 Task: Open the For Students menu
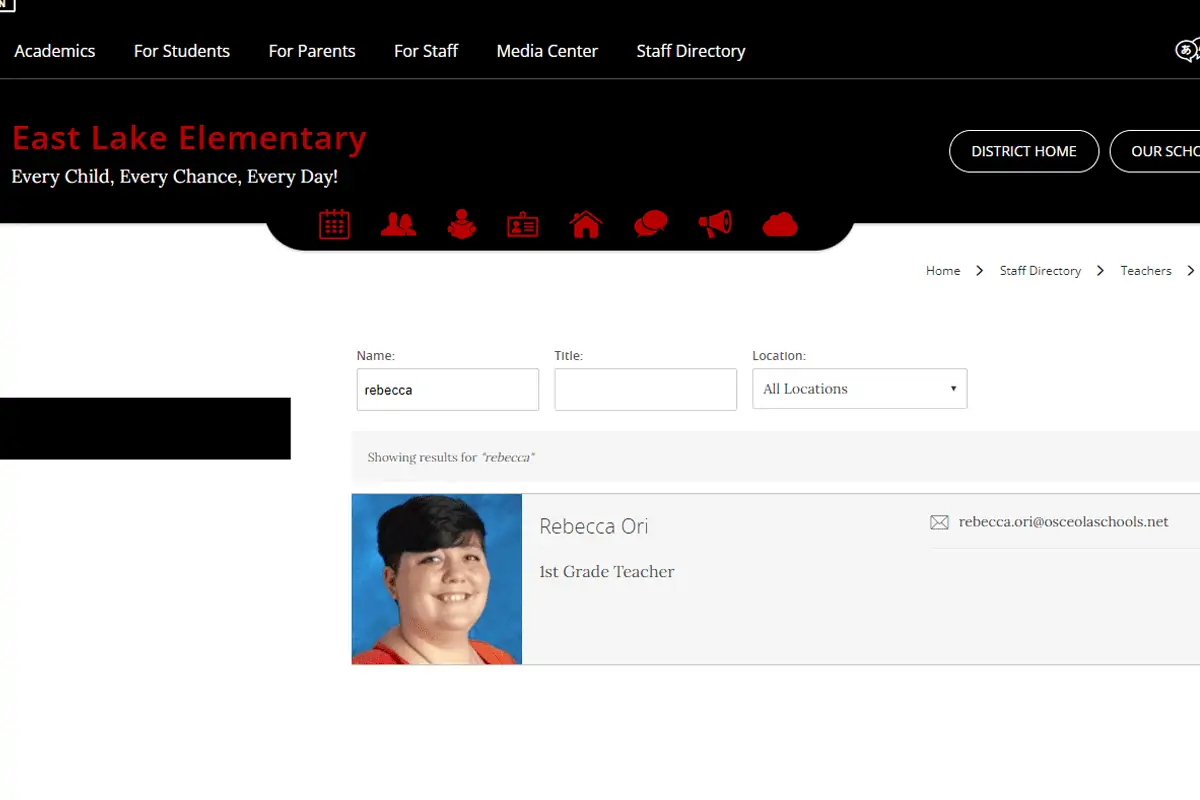(x=182, y=51)
